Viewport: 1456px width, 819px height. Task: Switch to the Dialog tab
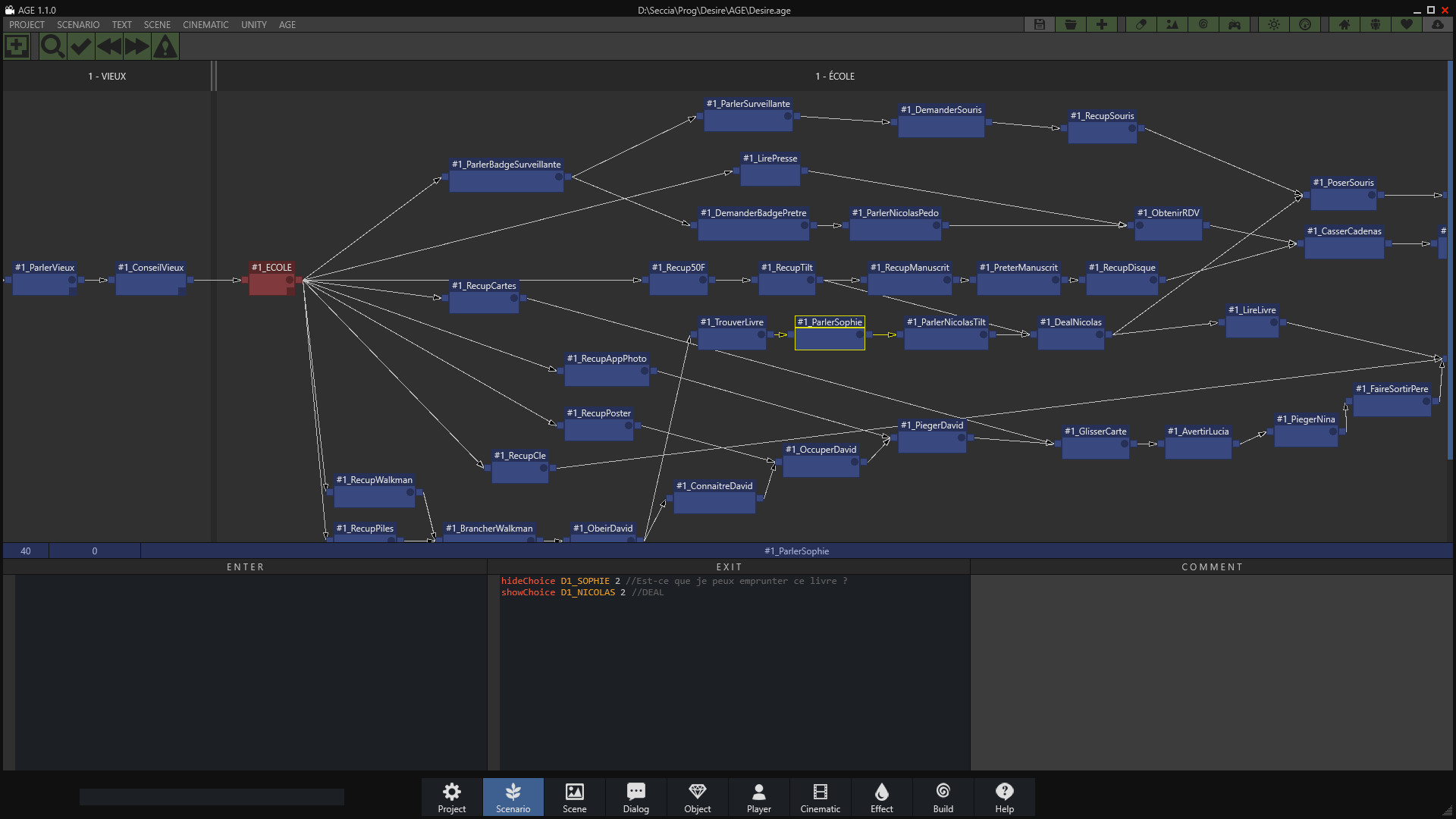point(635,797)
